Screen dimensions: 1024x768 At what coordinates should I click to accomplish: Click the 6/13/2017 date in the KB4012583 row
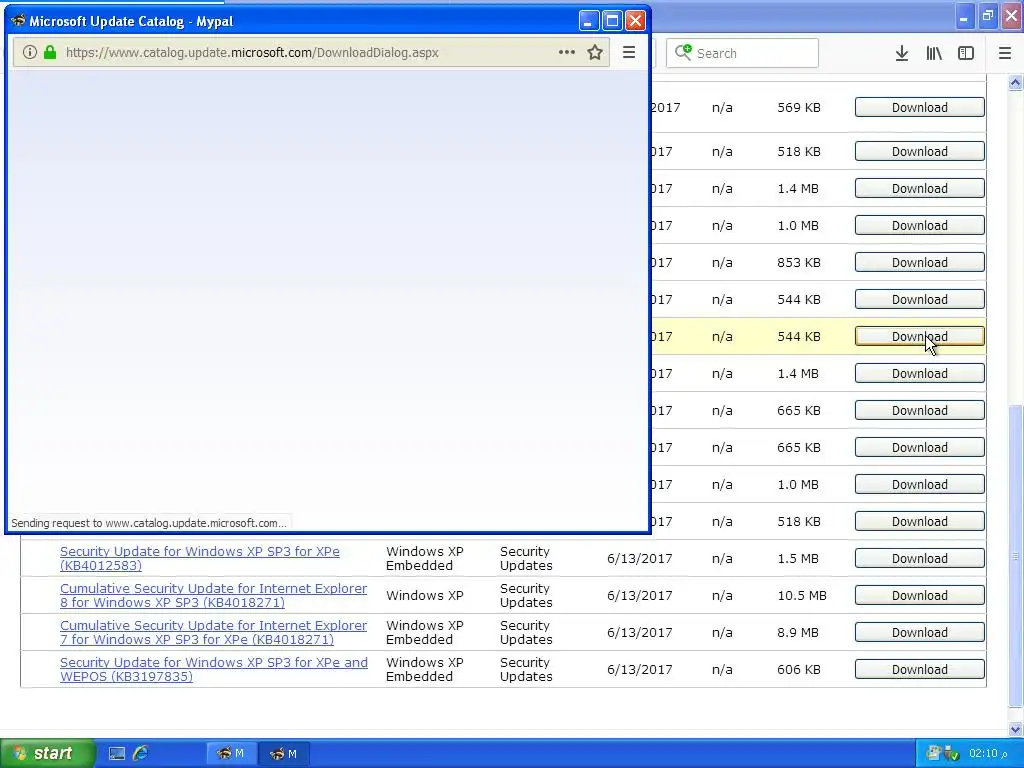click(639, 558)
